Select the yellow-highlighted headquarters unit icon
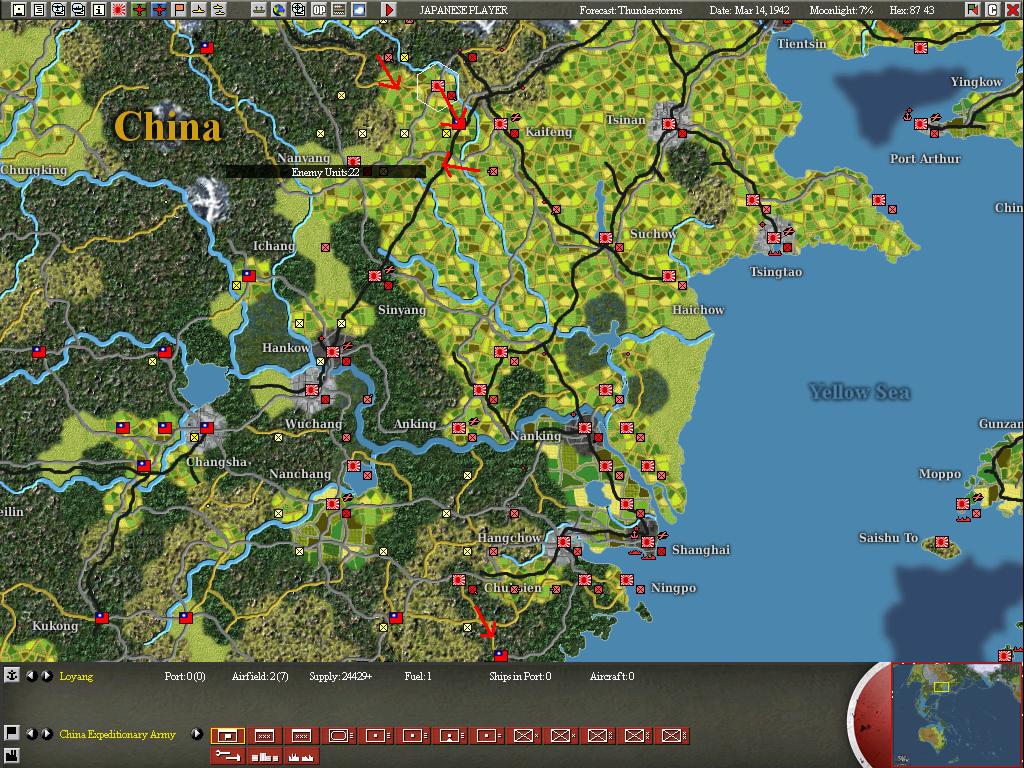Viewport: 1024px width, 768px height. [227, 736]
